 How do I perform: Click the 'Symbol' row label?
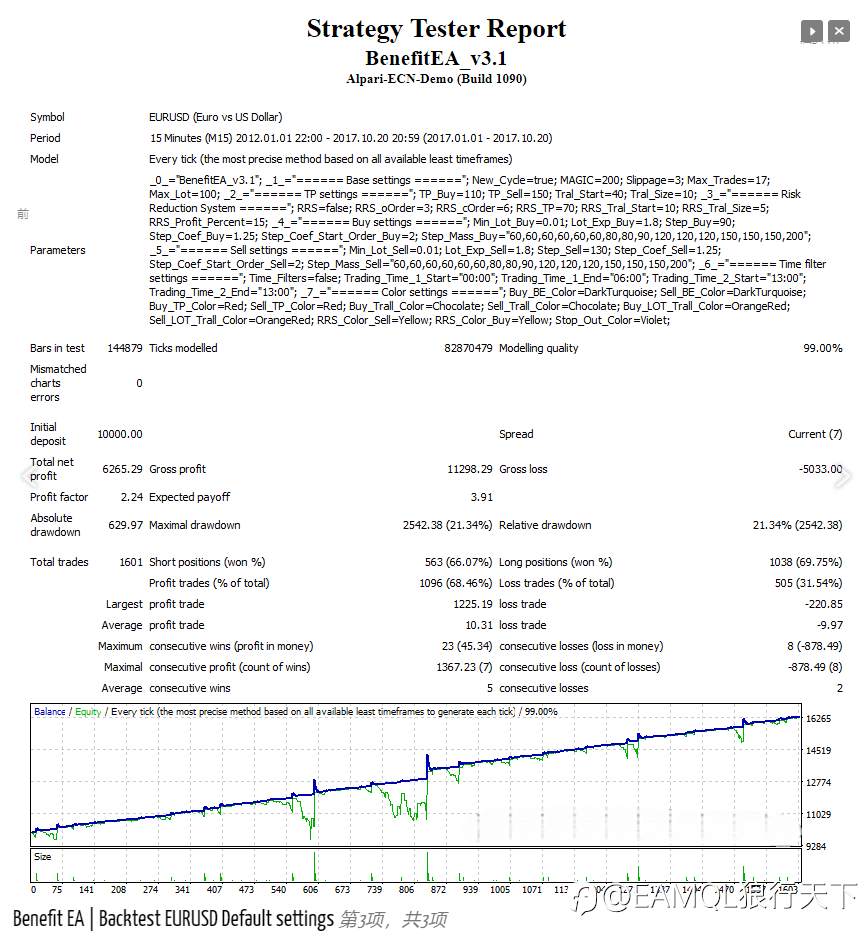[47, 117]
